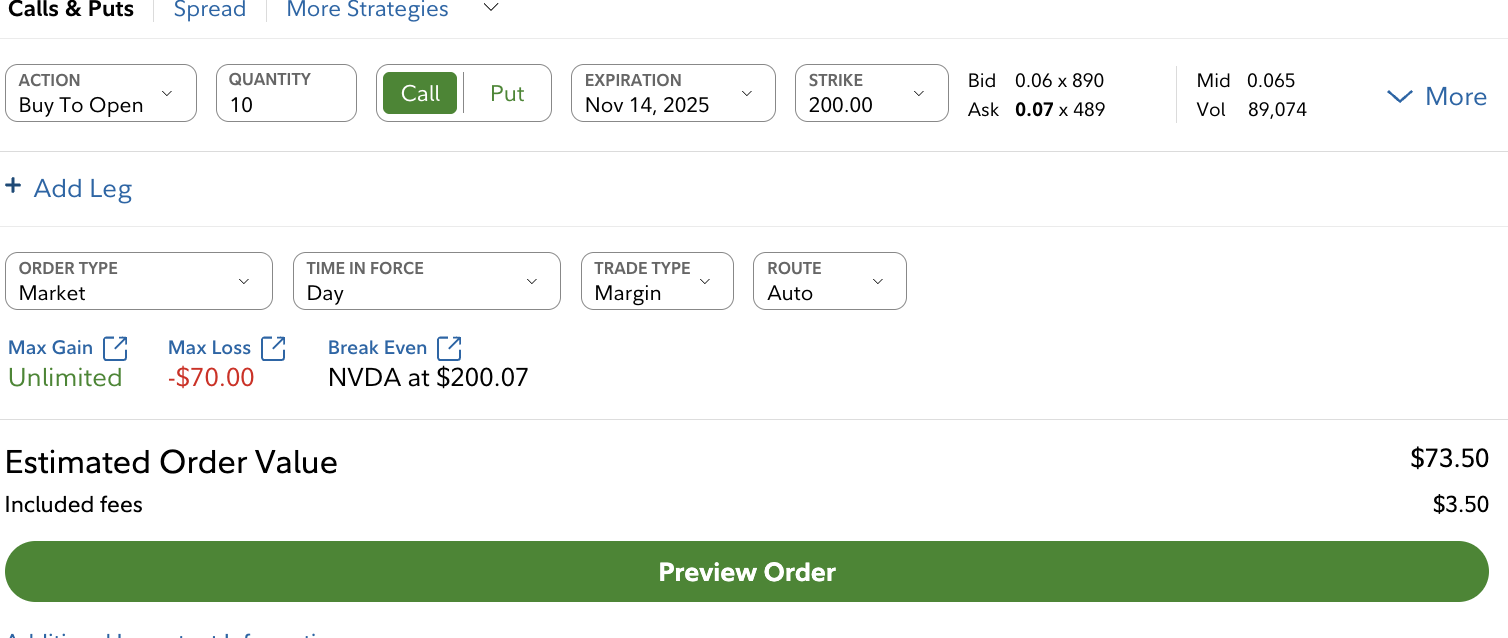Screen dimensions: 1508x638
Task: Open the Time In Force dropdown
Action: [x=426, y=281]
